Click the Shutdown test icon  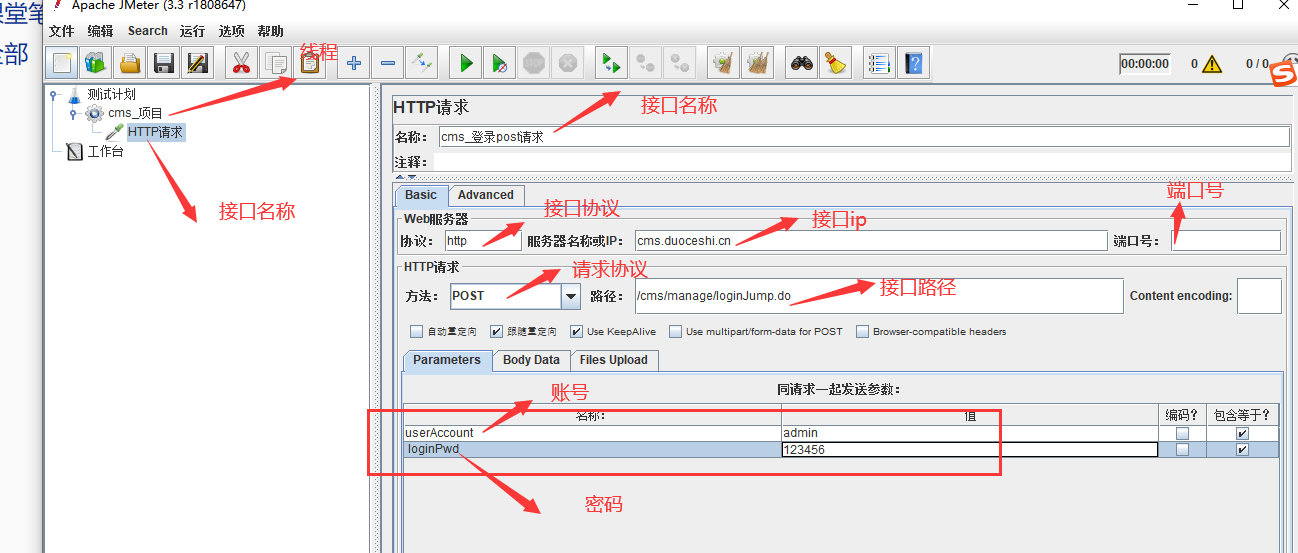click(x=568, y=63)
